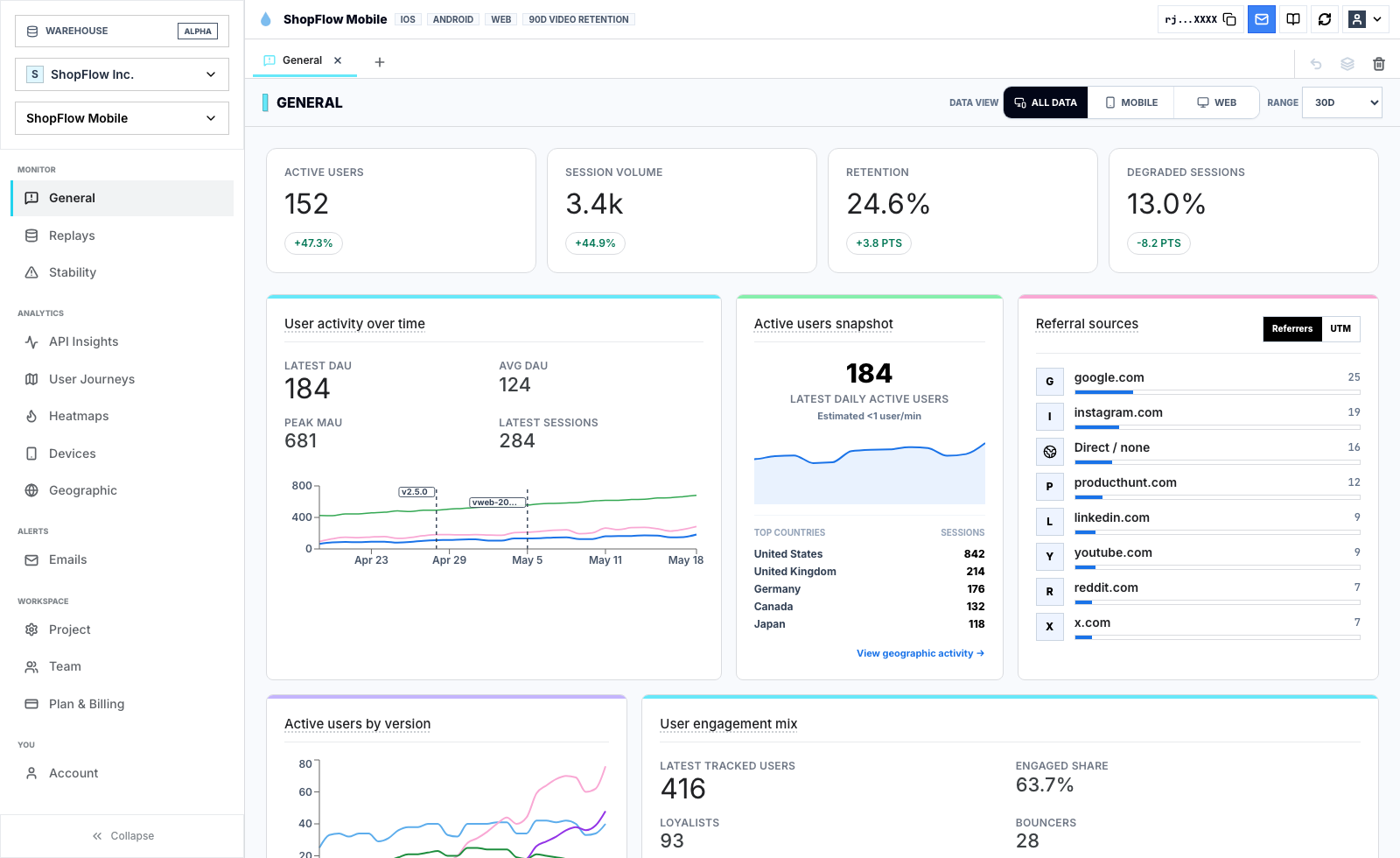
Task: Open General in the sidebar
Action: [x=122, y=198]
